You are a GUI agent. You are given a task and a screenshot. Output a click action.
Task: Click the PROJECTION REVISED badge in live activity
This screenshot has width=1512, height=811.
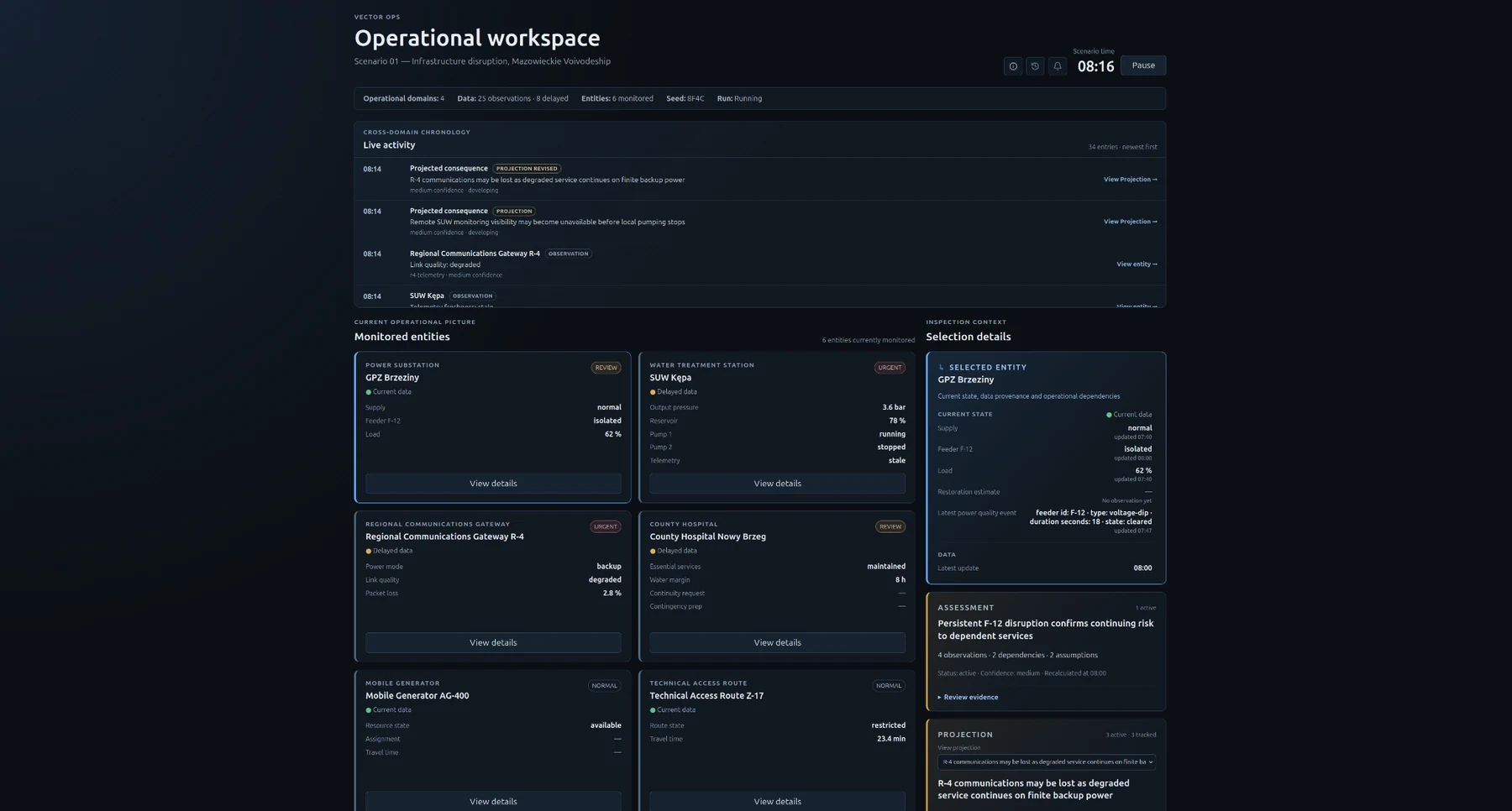(527, 169)
